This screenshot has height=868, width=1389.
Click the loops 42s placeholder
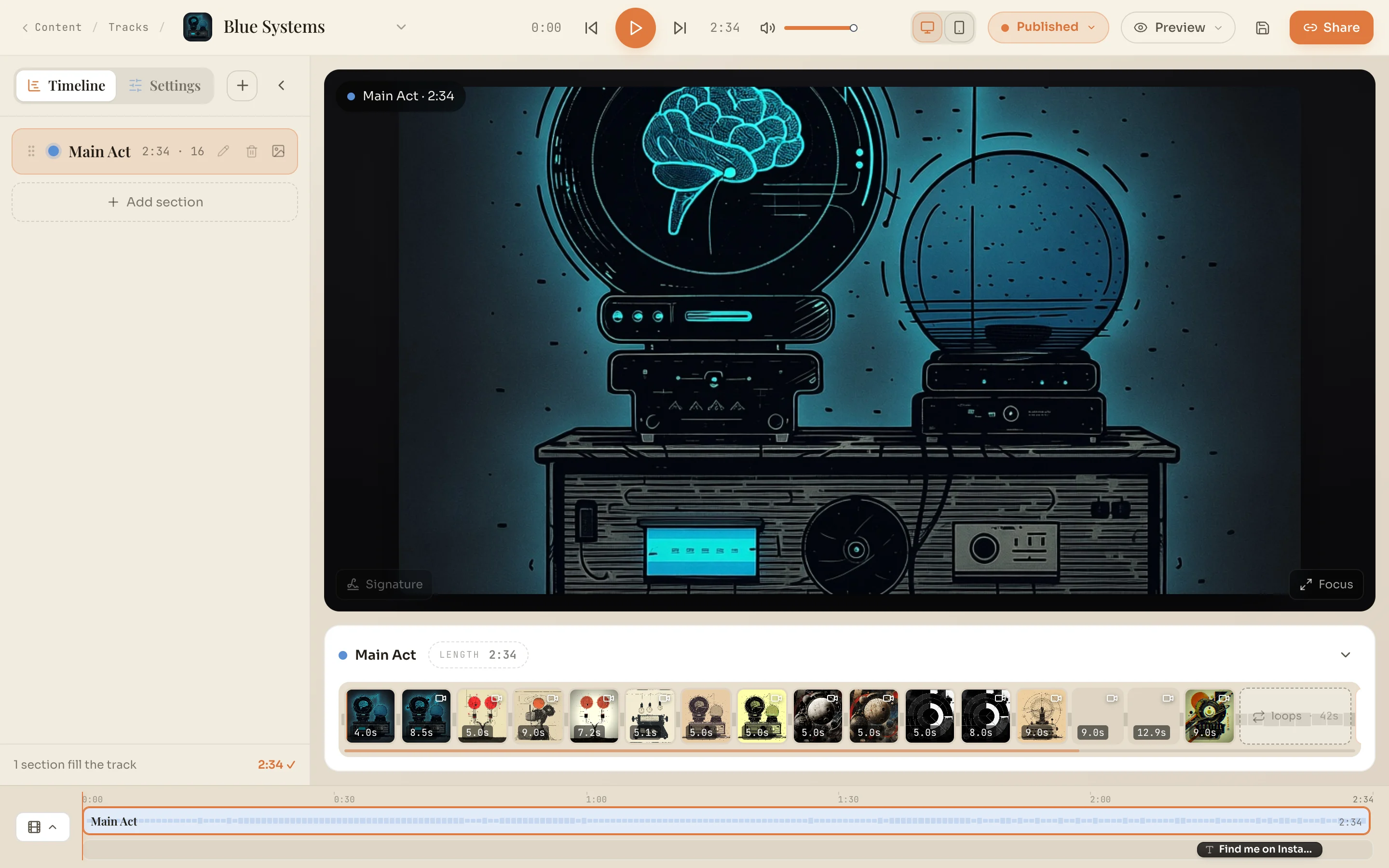click(1295, 716)
